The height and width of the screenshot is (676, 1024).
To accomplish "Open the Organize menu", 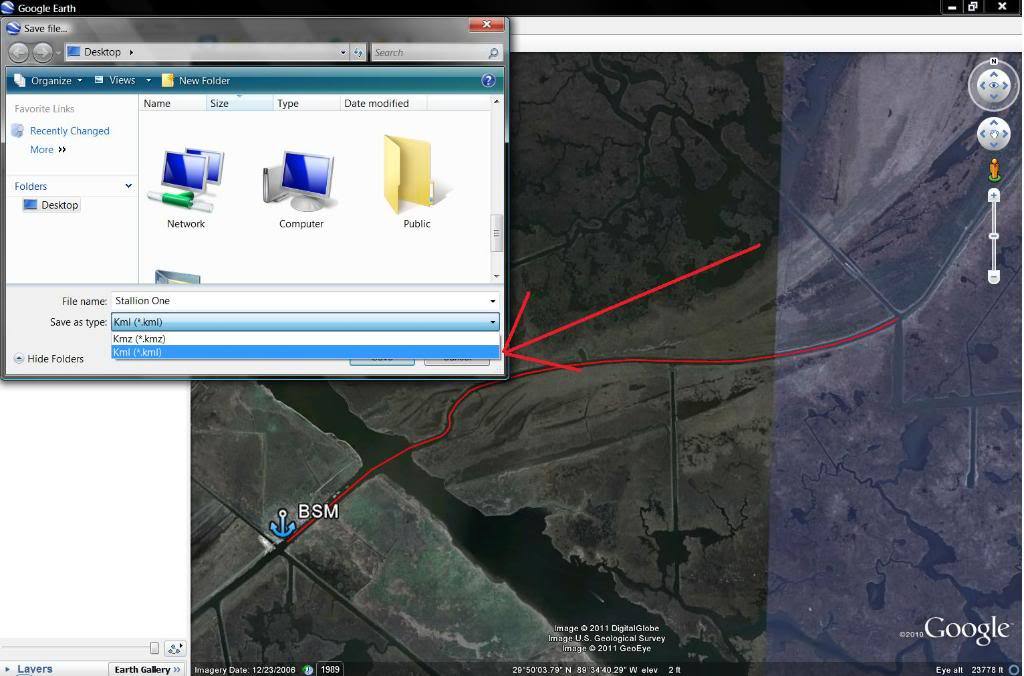I will (x=48, y=80).
